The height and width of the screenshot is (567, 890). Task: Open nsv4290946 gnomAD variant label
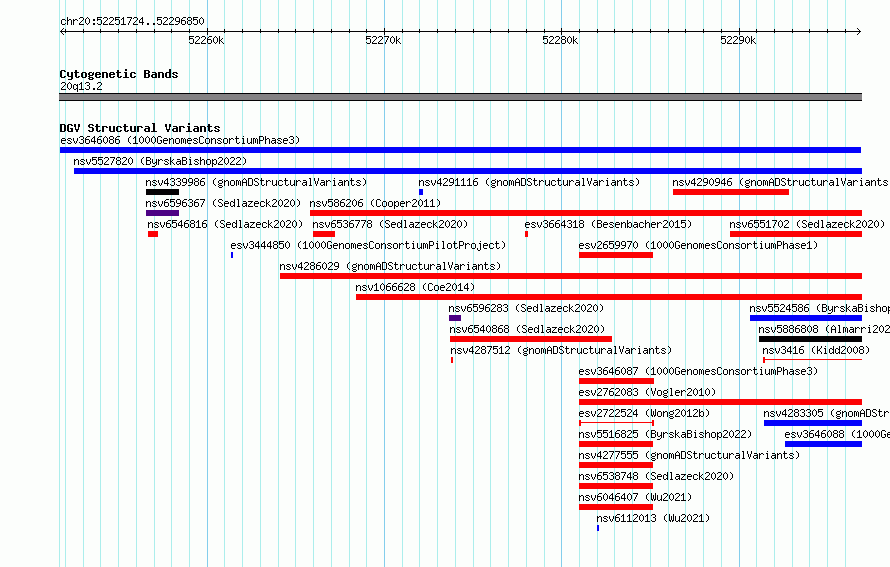pos(781,182)
